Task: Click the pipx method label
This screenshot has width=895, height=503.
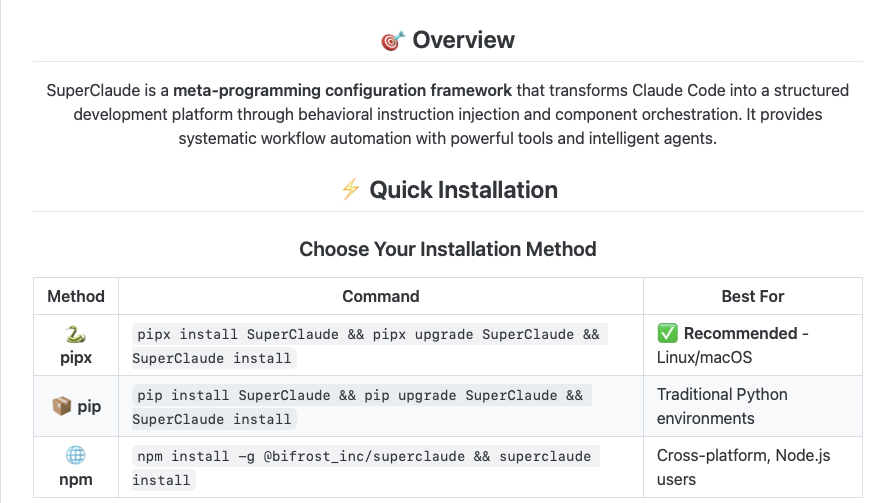Action: 76,357
